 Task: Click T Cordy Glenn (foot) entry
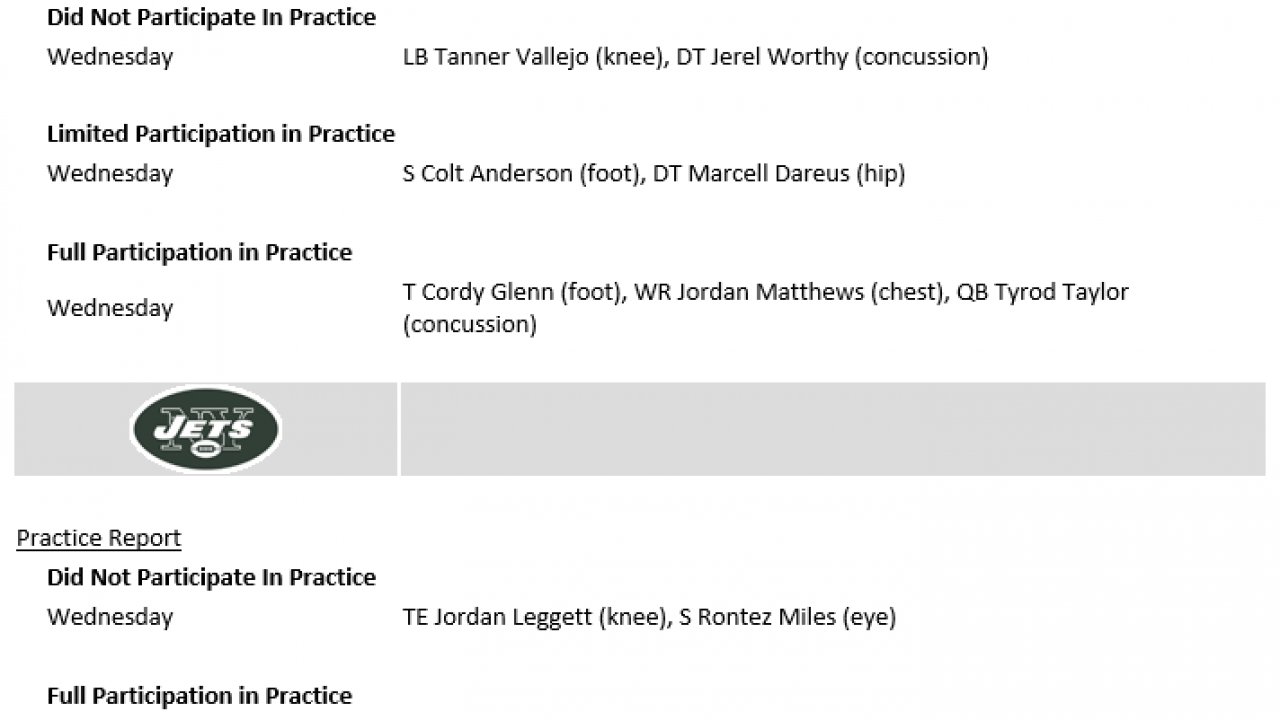point(511,292)
